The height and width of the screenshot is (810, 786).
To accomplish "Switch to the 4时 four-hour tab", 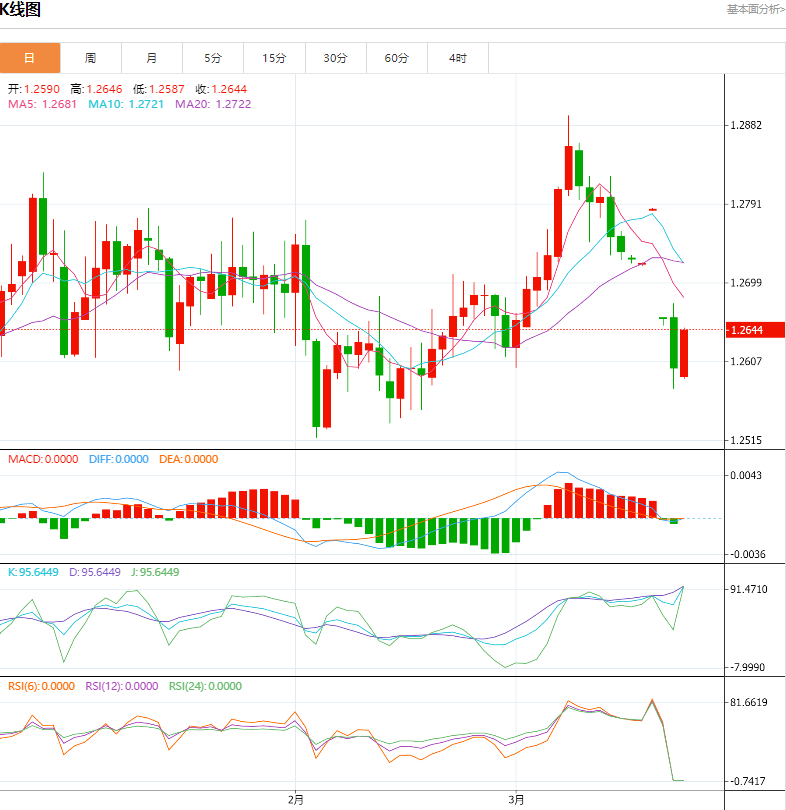I will pos(457,58).
